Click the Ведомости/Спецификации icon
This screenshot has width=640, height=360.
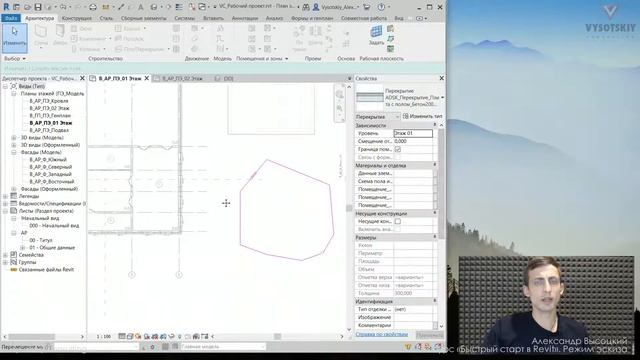(13, 204)
